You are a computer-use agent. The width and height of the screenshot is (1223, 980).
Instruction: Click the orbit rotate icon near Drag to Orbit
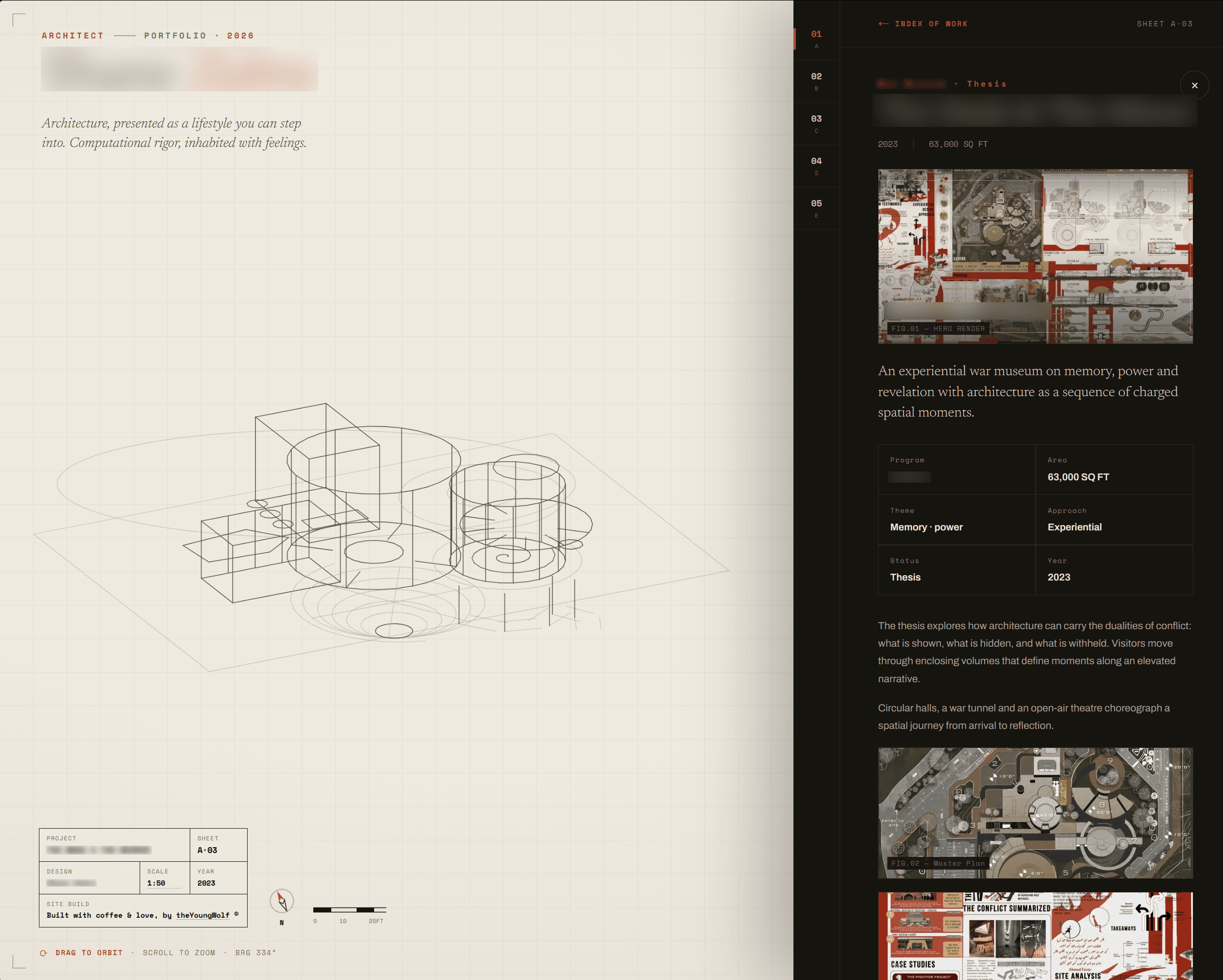click(x=44, y=953)
